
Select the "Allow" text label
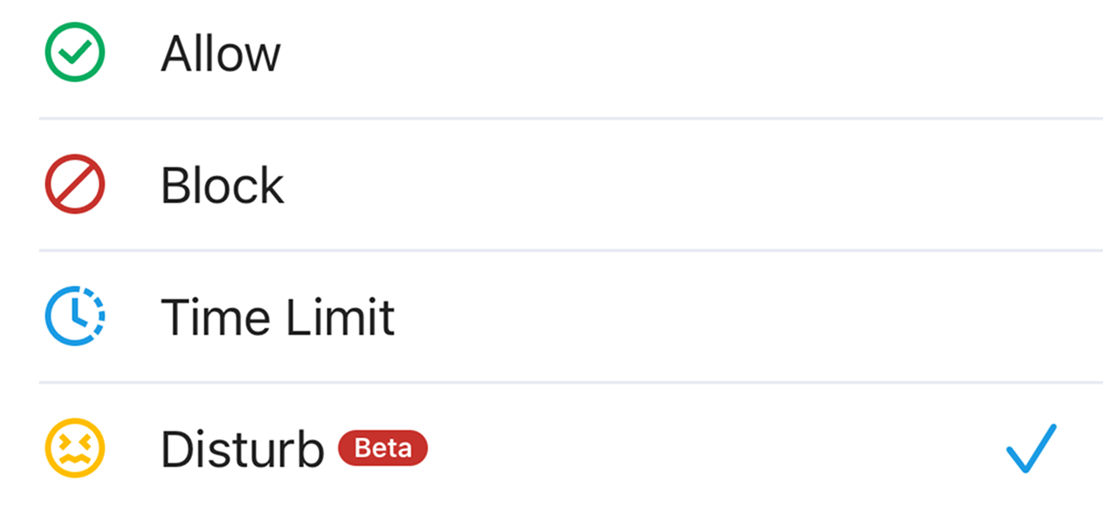pyautogui.click(x=220, y=54)
